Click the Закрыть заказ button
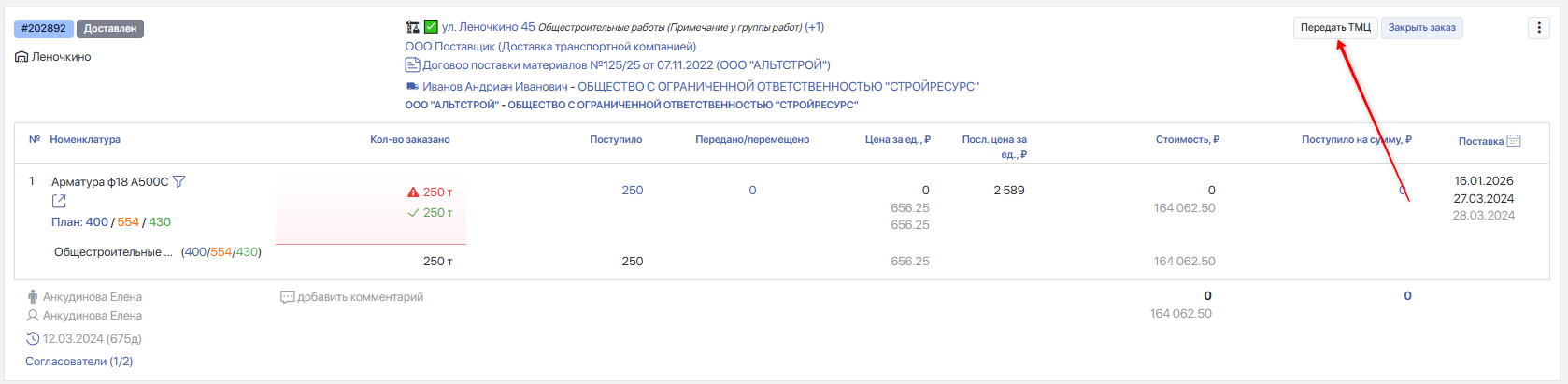Screen dimensions: 1568x384 [x=1422, y=28]
